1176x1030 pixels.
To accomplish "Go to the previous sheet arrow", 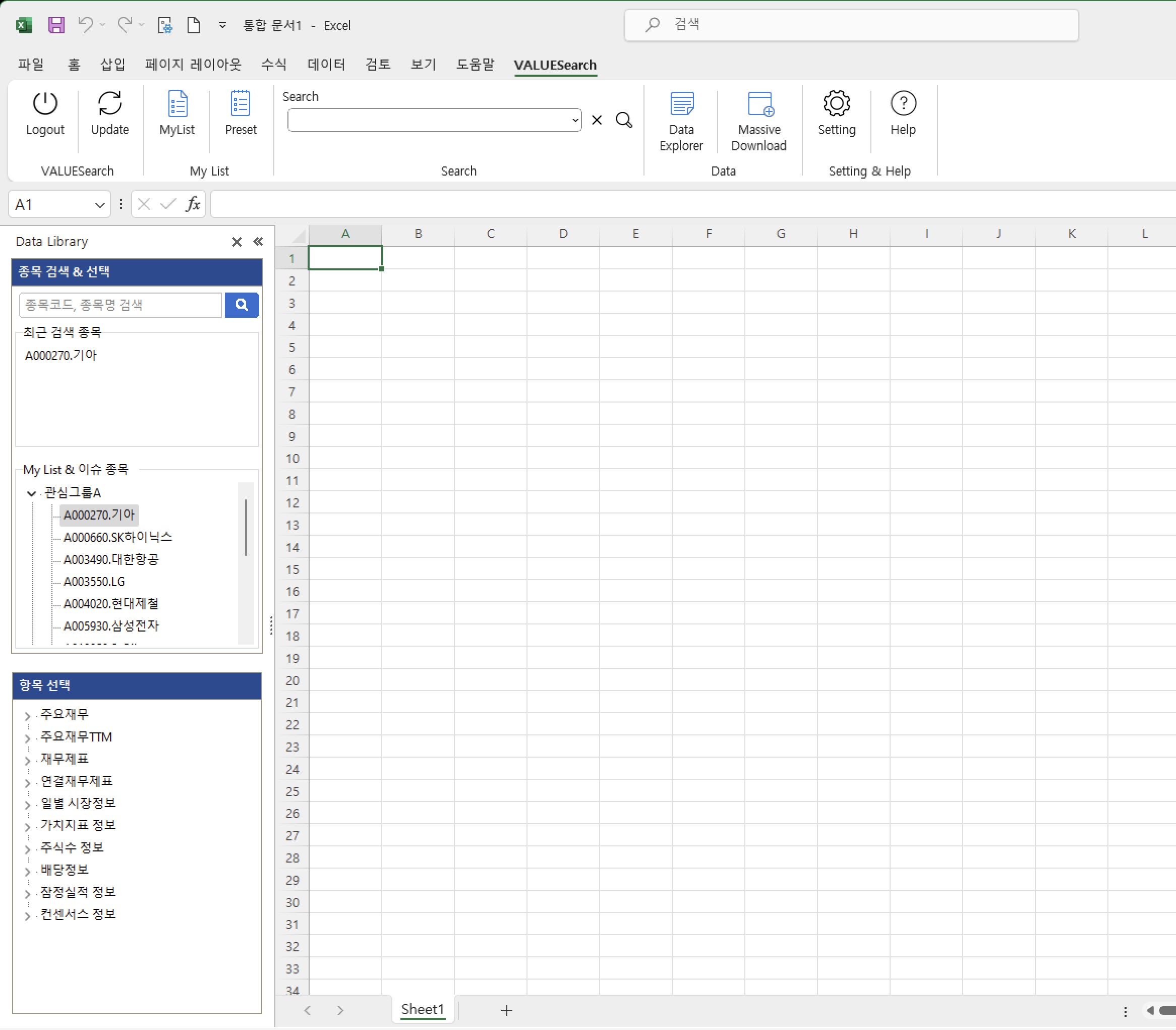I will tap(307, 1010).
